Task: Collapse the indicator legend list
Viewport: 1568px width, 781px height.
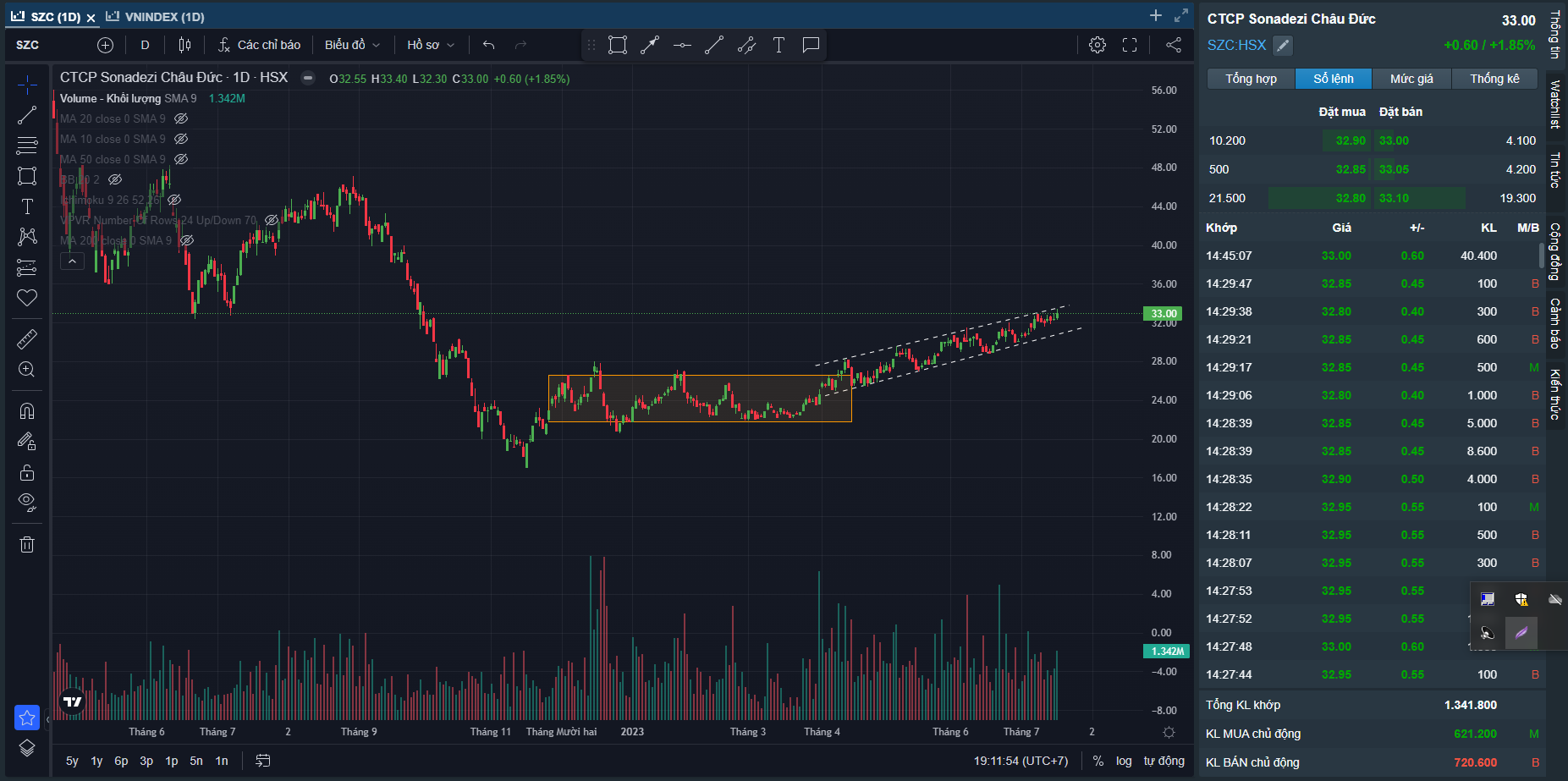Action: (x=72, y=261)
